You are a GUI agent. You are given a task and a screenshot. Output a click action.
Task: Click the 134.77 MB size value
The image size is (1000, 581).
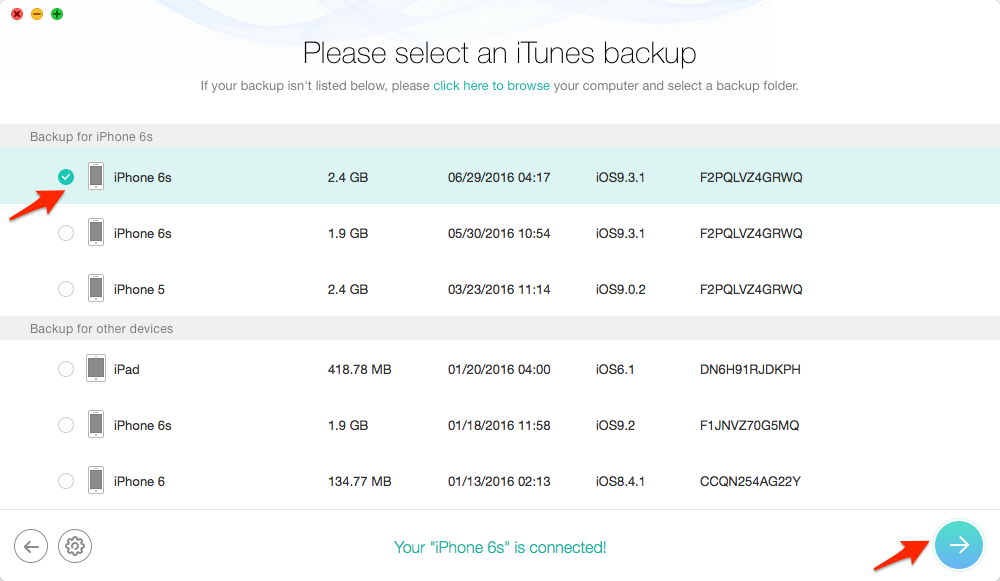(x=360, y=482)
